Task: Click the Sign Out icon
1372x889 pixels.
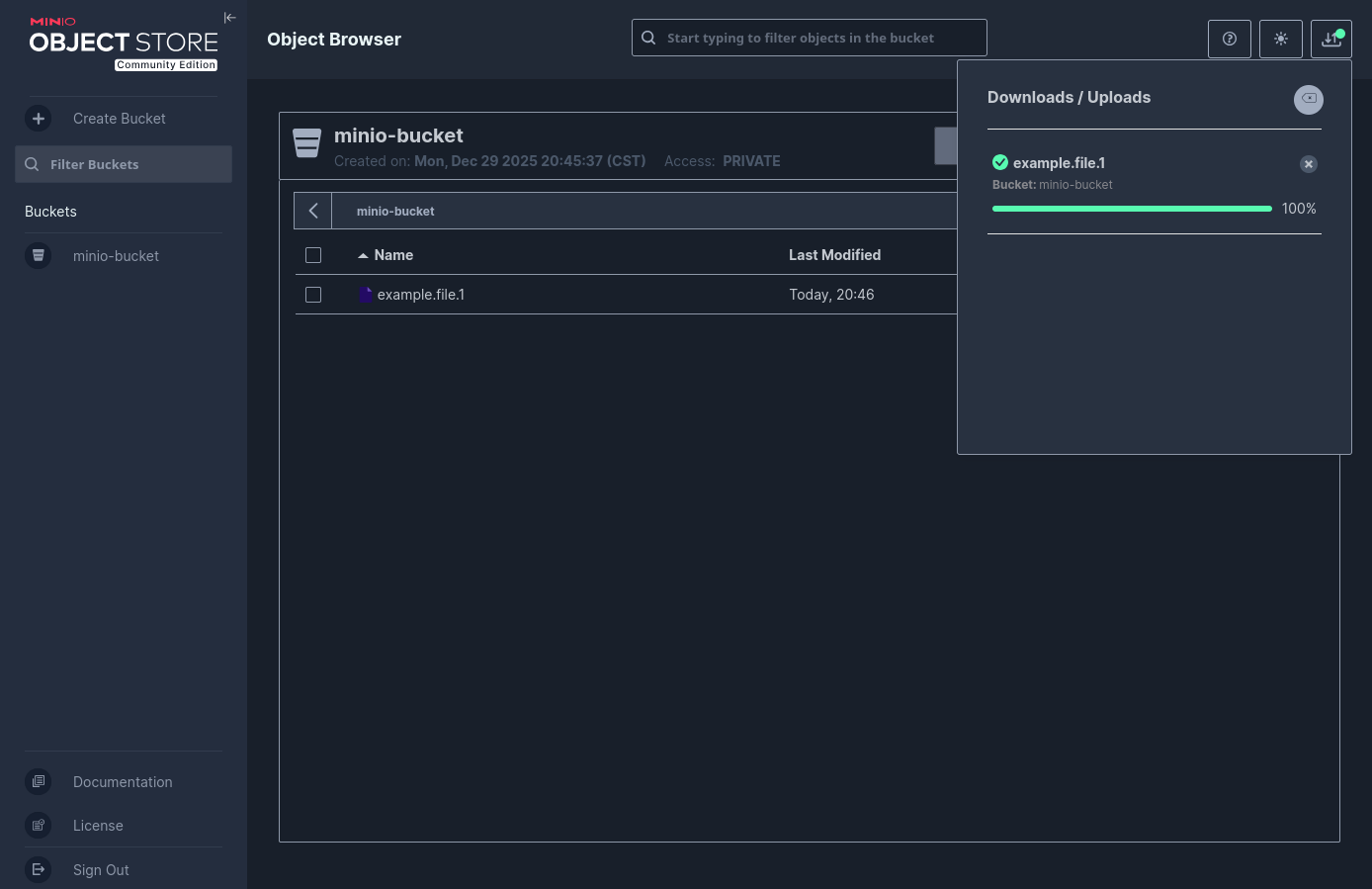Action: tap(39, 870)
